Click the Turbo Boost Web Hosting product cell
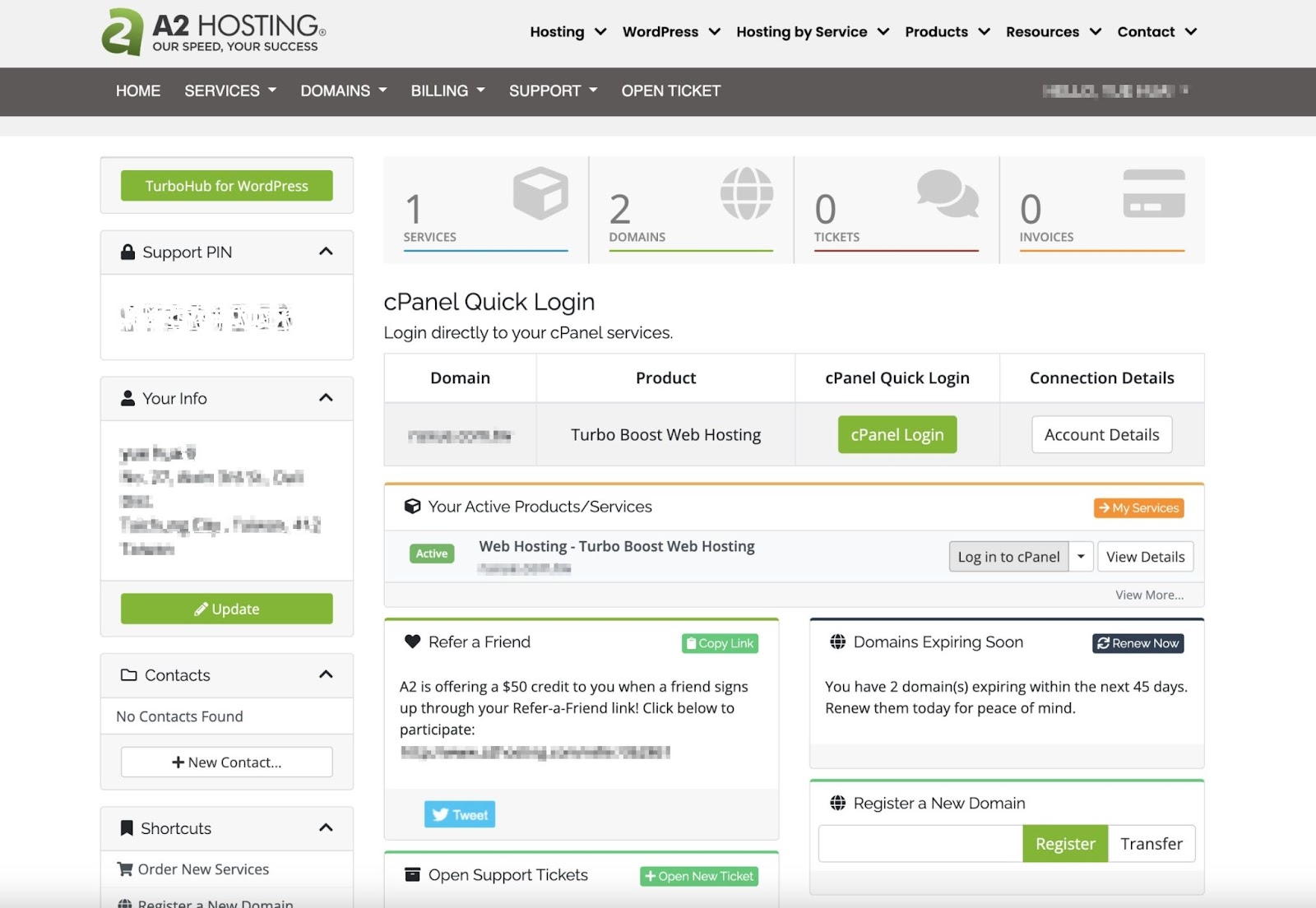The width and height of the screenshot is (1316, 908). (x=666, y=434)
